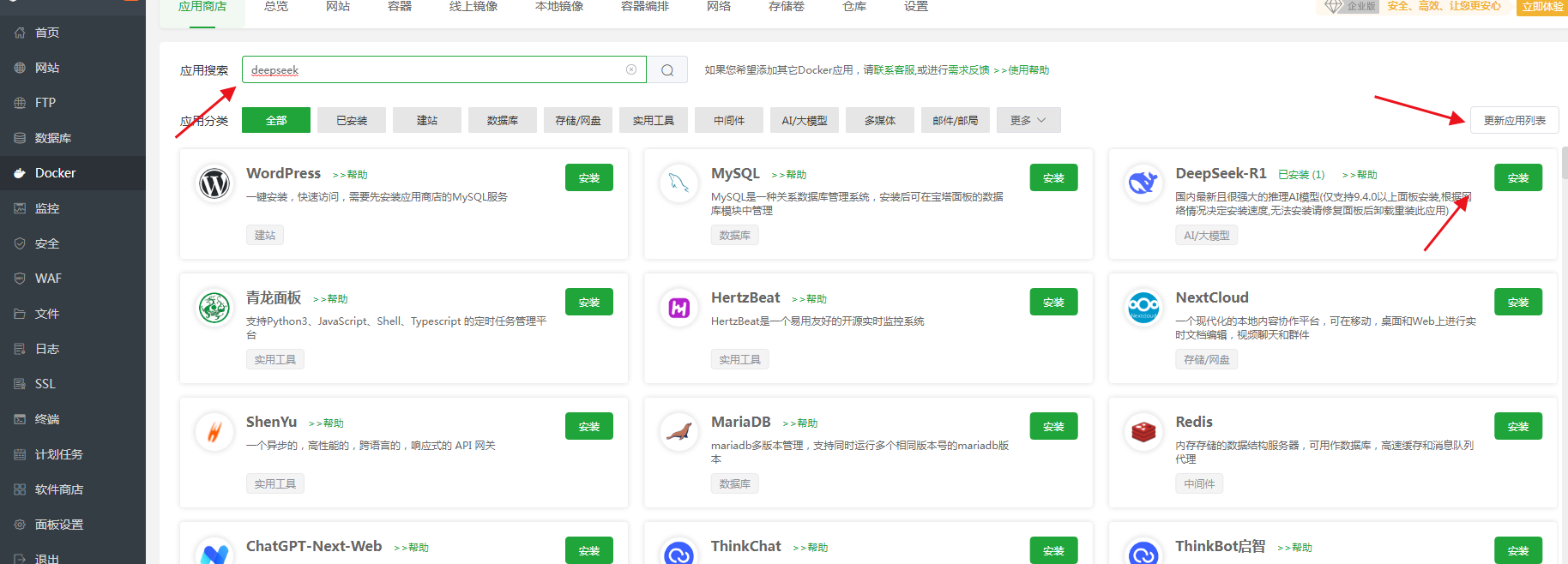Open Docker in the left sidebar
1568x564 pixels.
(56, 173)
